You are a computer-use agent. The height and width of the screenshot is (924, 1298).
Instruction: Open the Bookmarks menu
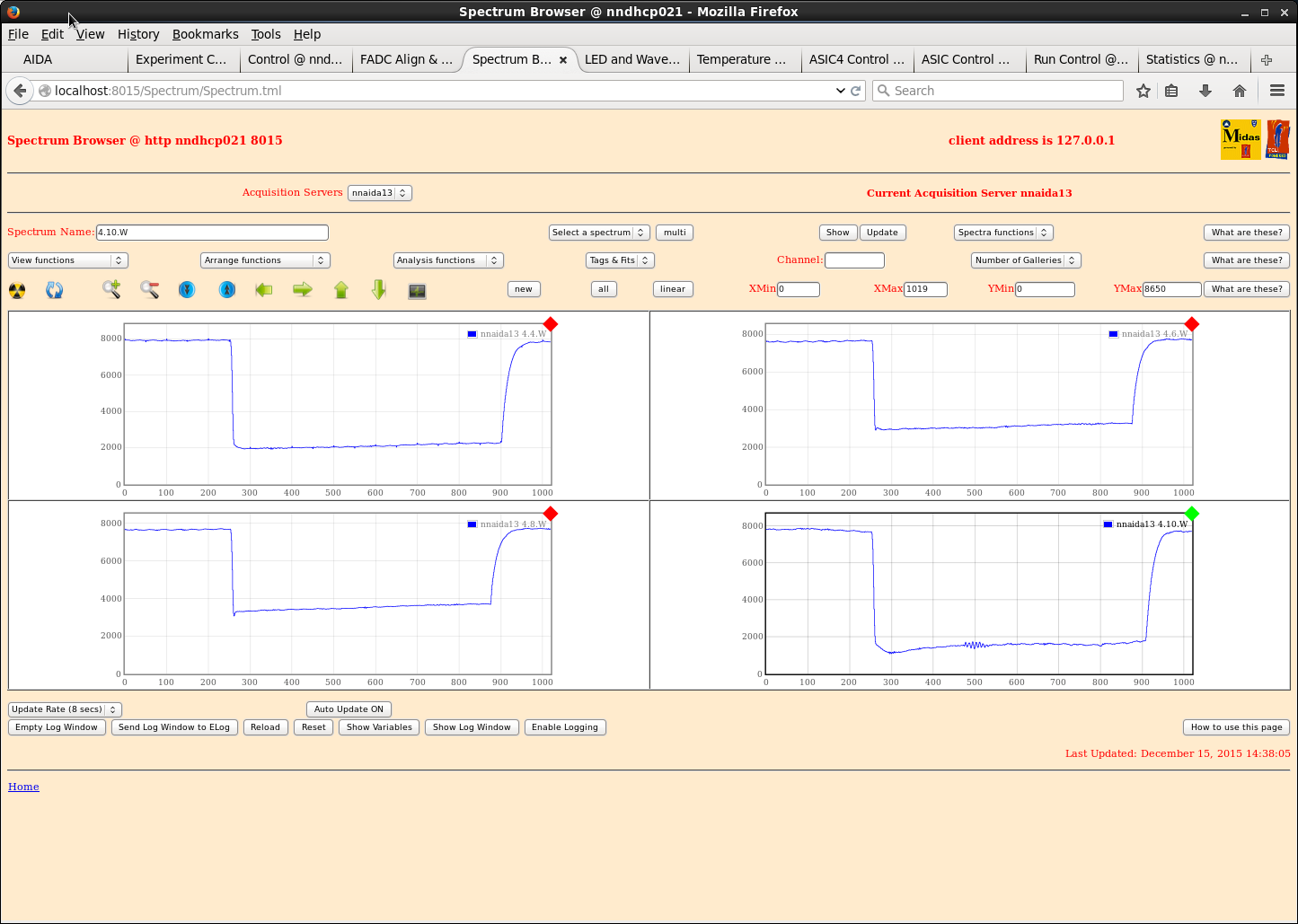[205, 34]
